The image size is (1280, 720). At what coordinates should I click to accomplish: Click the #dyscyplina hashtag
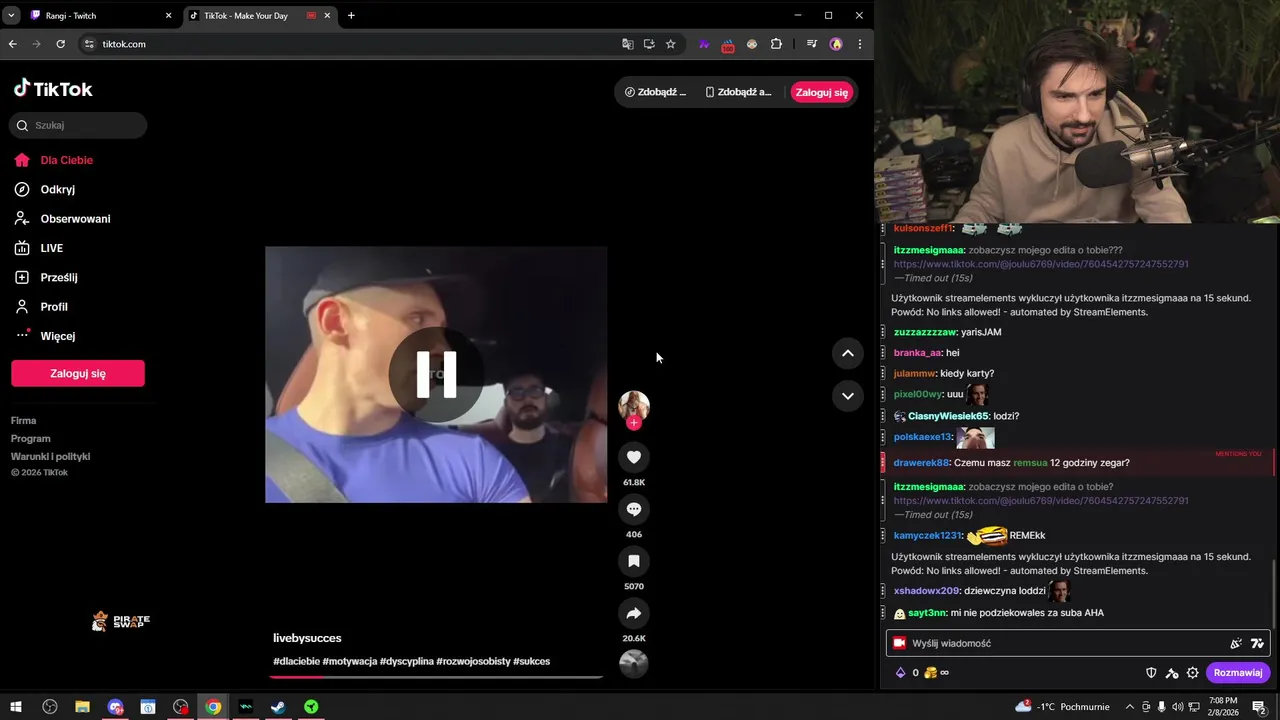[x=406, y=661]
